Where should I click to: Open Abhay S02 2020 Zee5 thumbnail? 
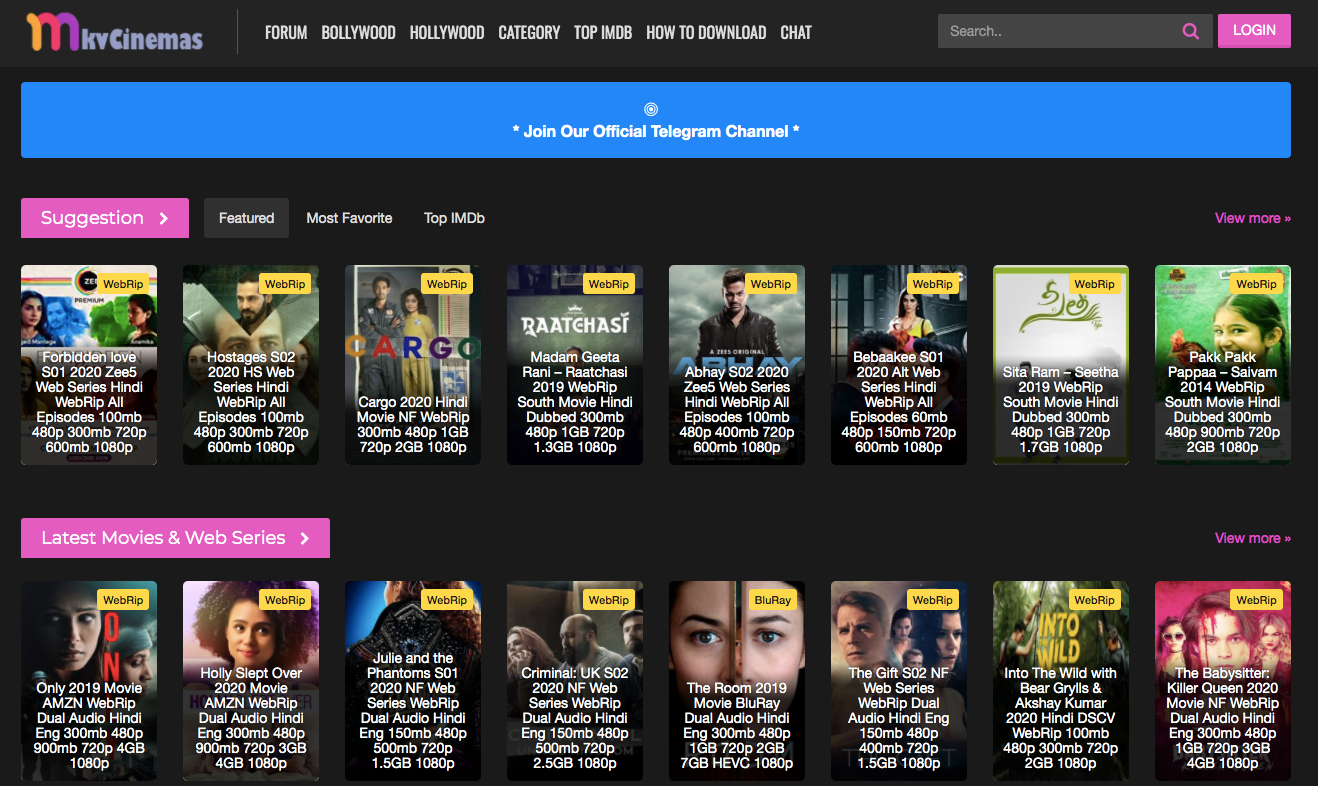737,365
